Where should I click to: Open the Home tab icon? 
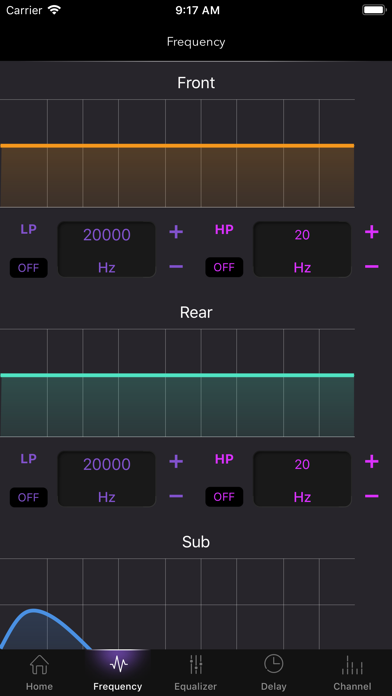click(39, 672)
